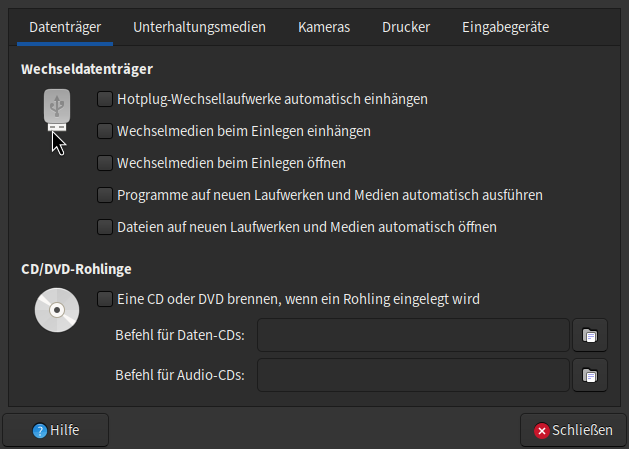Open the Kameras tab
This screenshot has width=629, height=449.
pyautogui.click(x=324, y=27)
